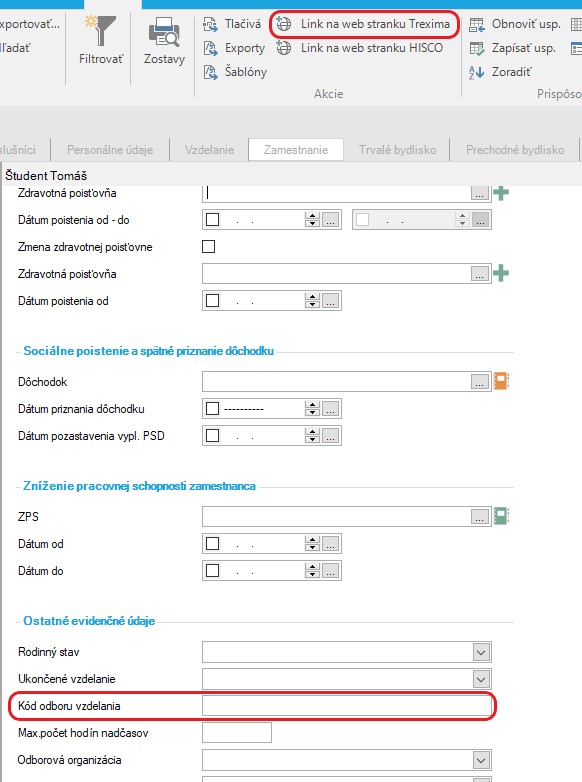582x782 pixels.
Task: Click the green plus next to first Zdravotná poisťovňa
Action: (501, 193)
